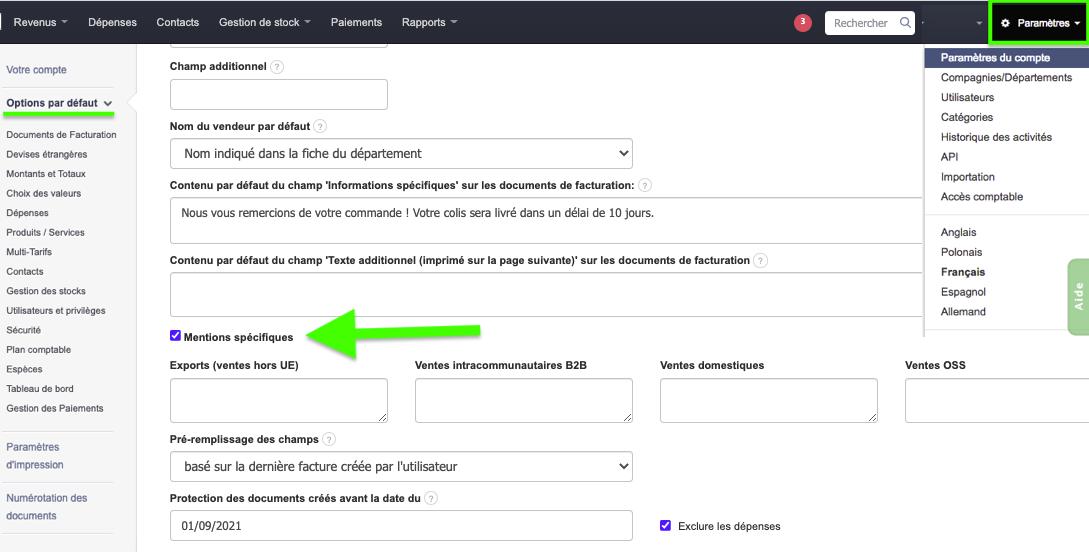The width and height of the screenshot is (1089, 552).
Task: Open Contacts link in sidebar
Action: coord(24,271)
